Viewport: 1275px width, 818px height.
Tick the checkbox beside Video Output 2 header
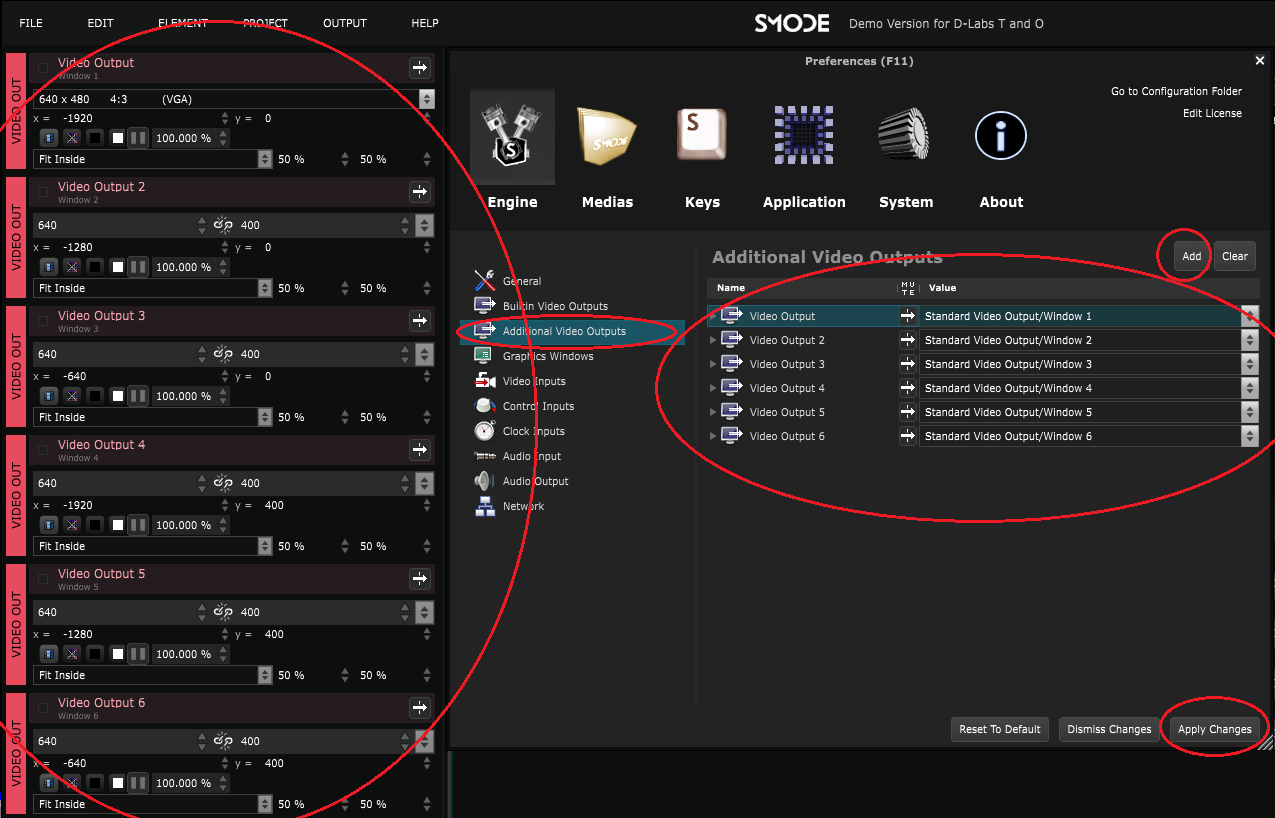pos(43,192)
